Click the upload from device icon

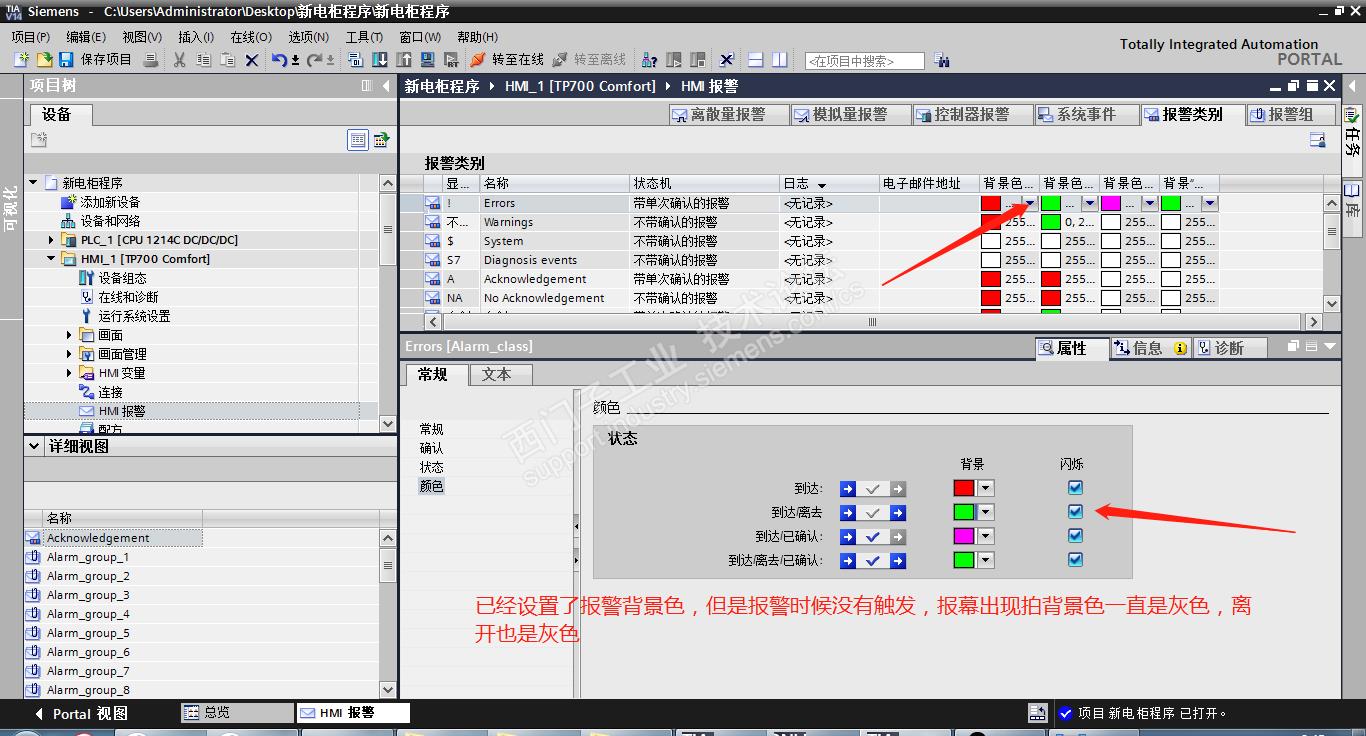pyautogui.click(x=403, y=60)
